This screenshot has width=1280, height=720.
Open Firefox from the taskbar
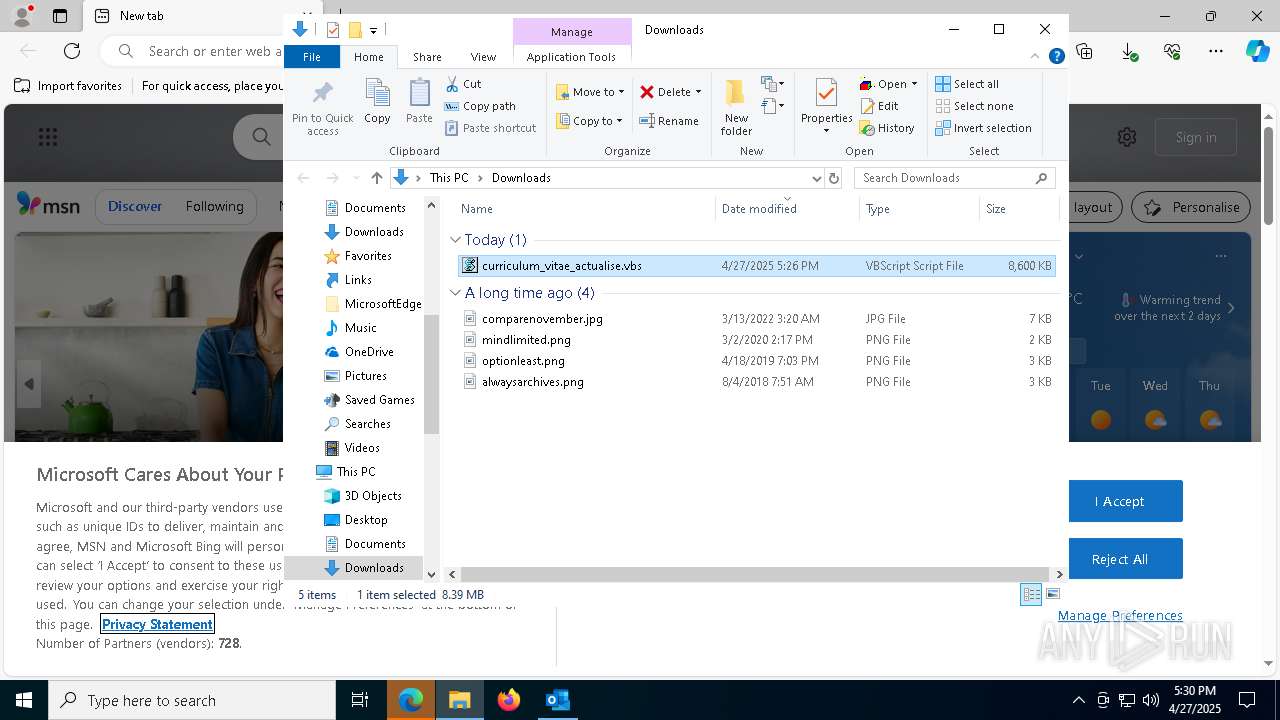(509, 700)
